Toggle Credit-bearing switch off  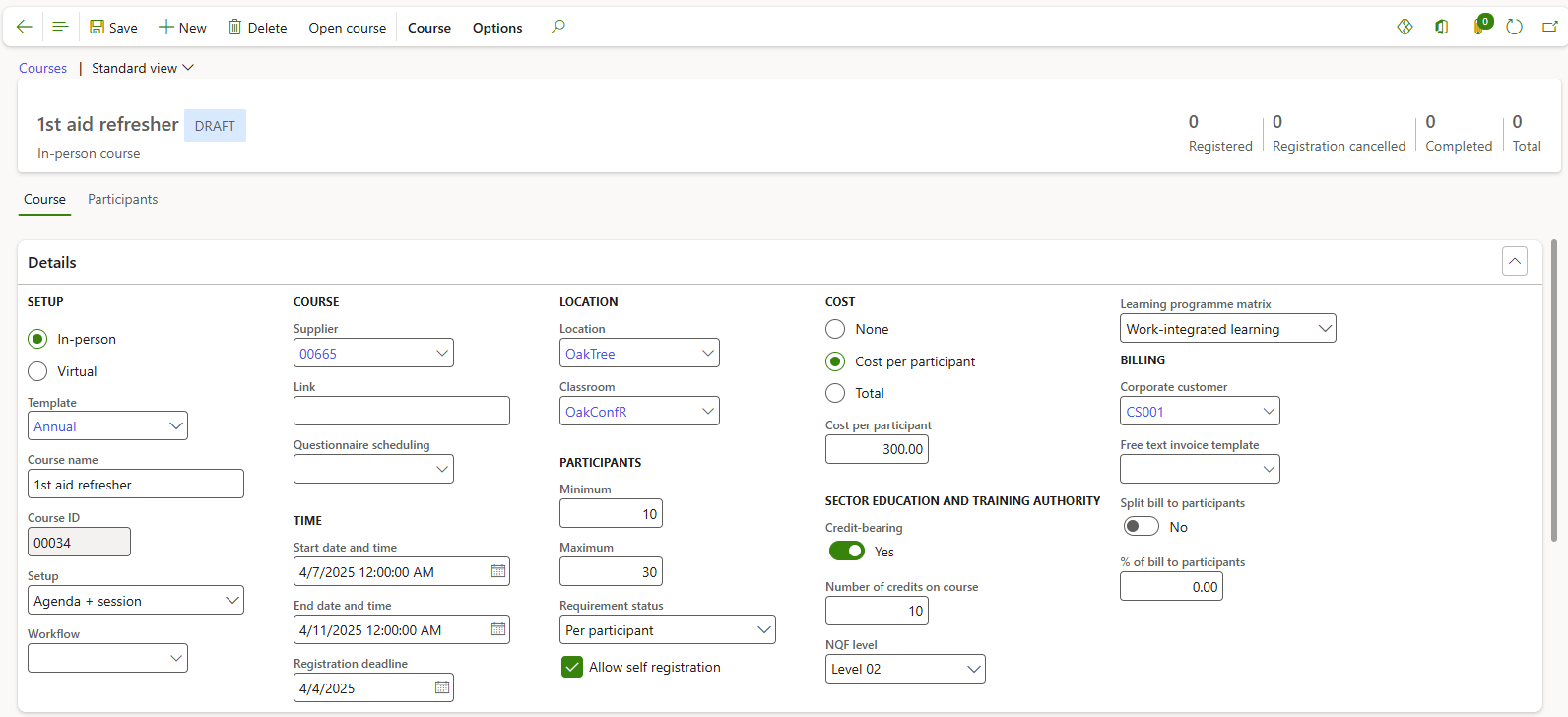coord(846,551)
